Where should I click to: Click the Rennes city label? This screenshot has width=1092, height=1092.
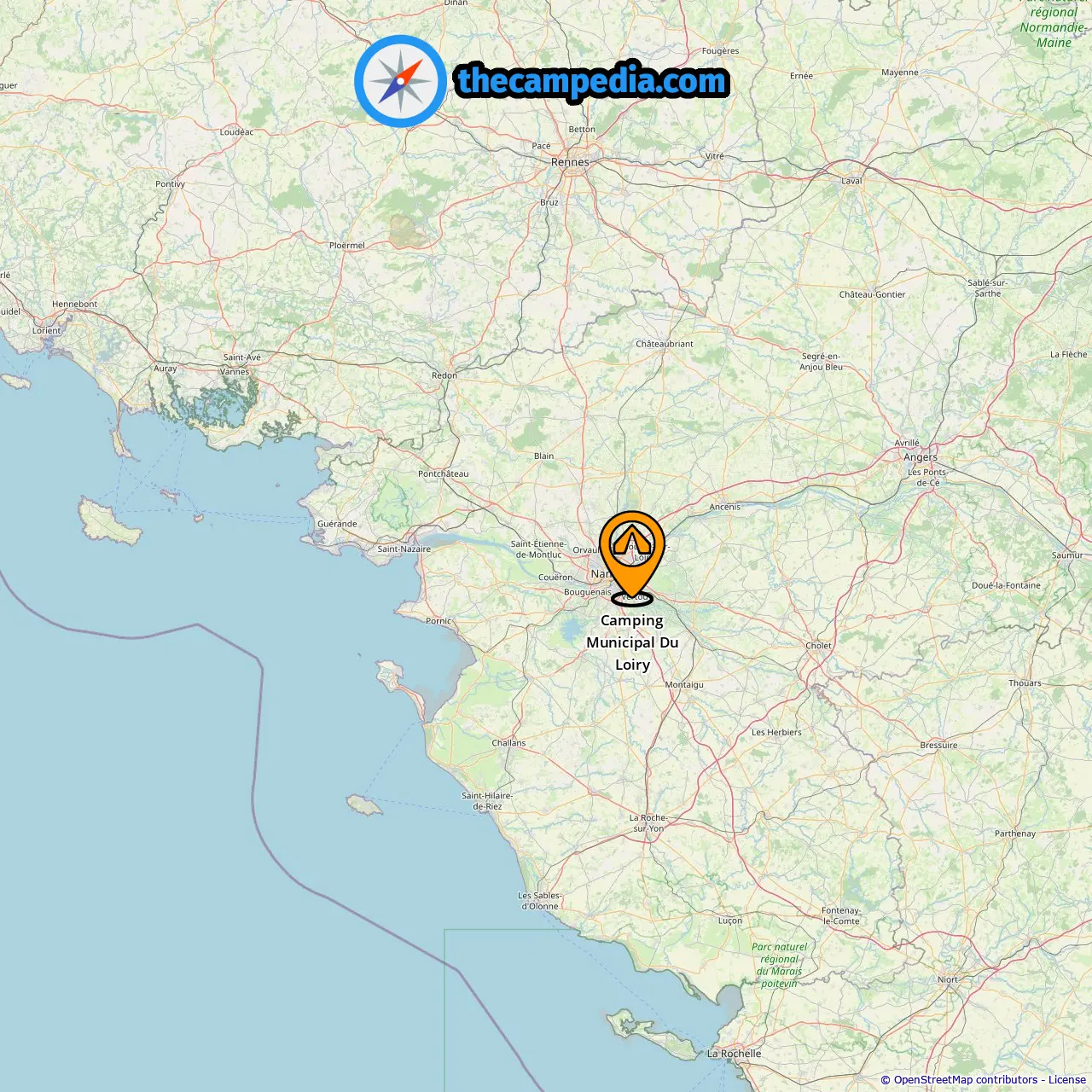tap(570, 162)
